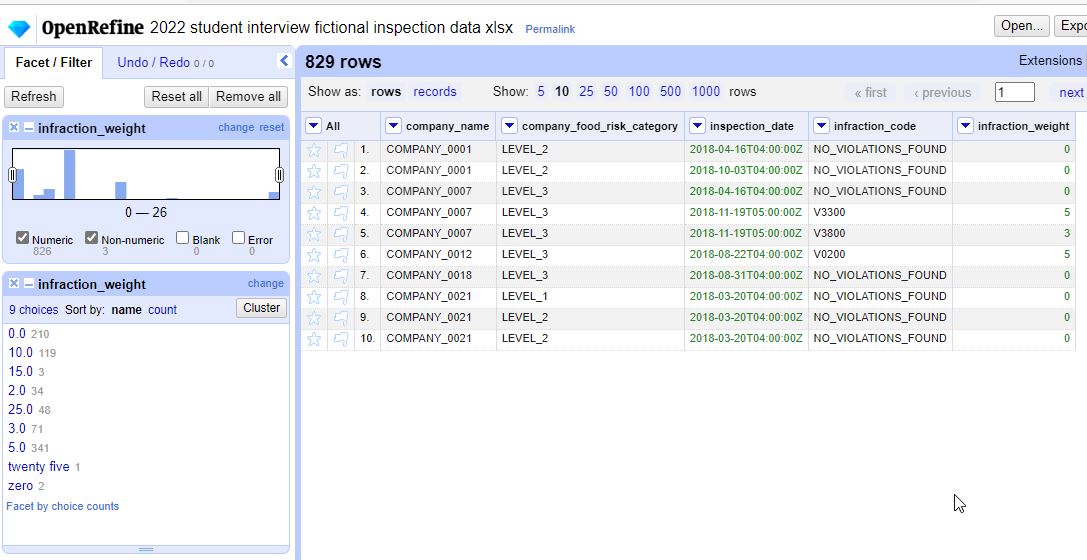Click the facet panel bottom grip
Viewport: 1087px width, 560px height.
[x=146, y=550]
